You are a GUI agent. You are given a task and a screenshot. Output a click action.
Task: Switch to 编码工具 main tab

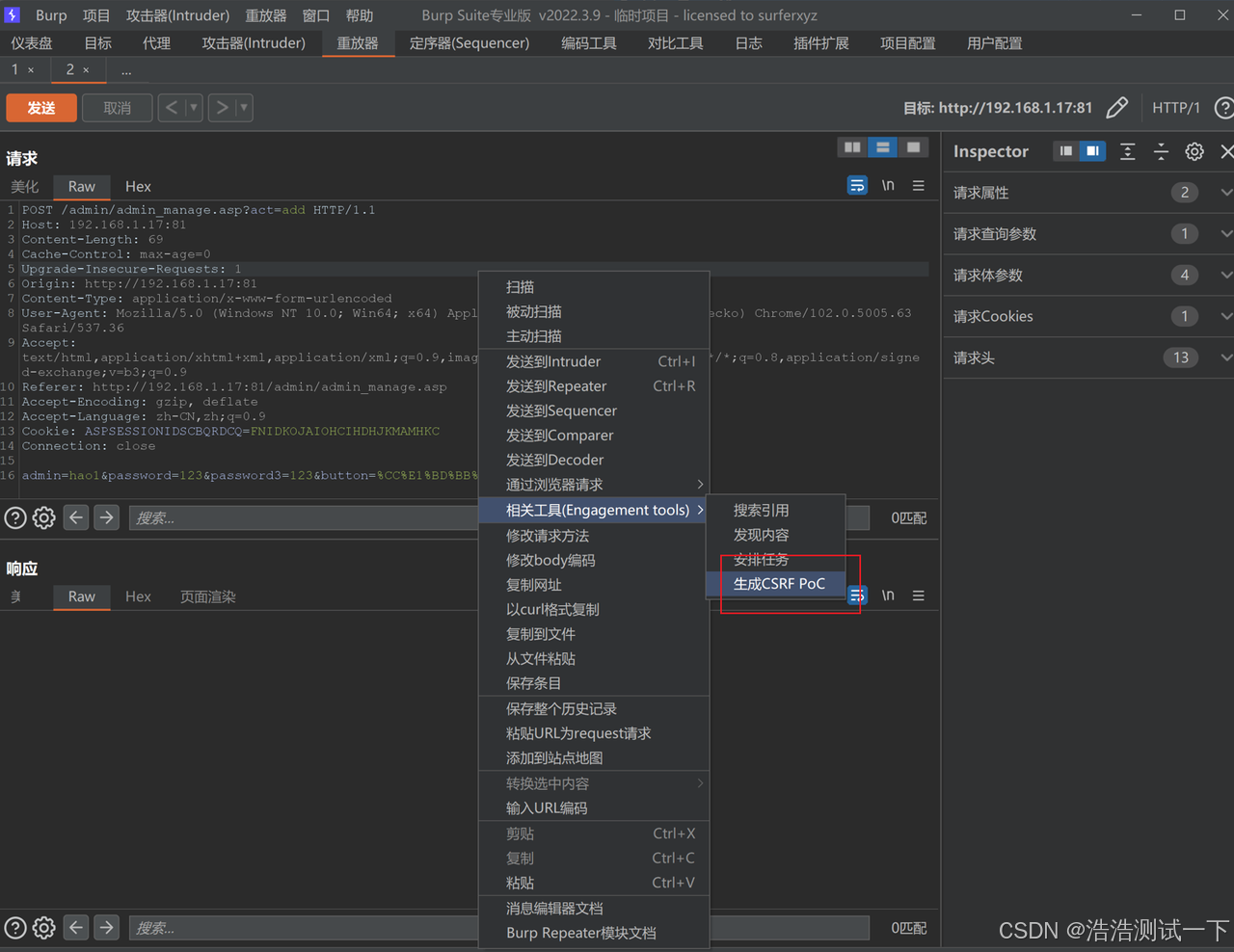coord(589,43)
